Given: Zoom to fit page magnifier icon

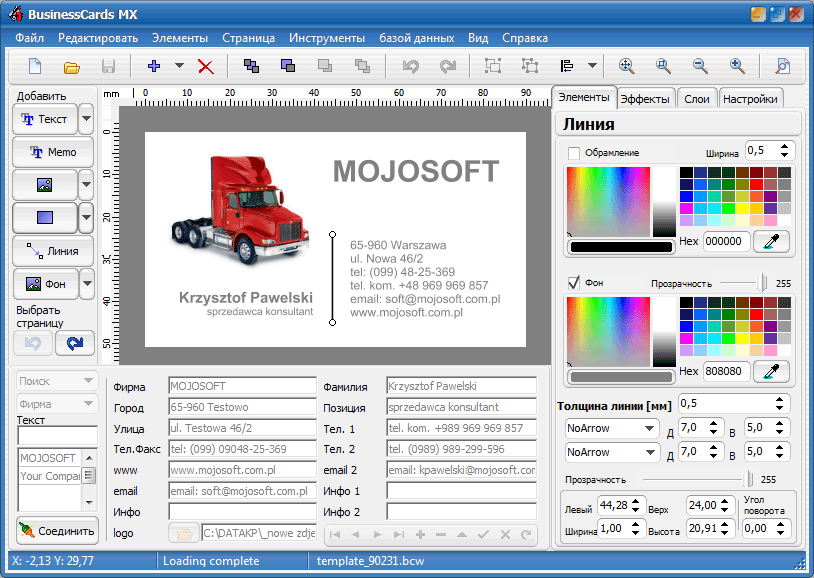Looking at the screenshot, I should coord(627,66).
